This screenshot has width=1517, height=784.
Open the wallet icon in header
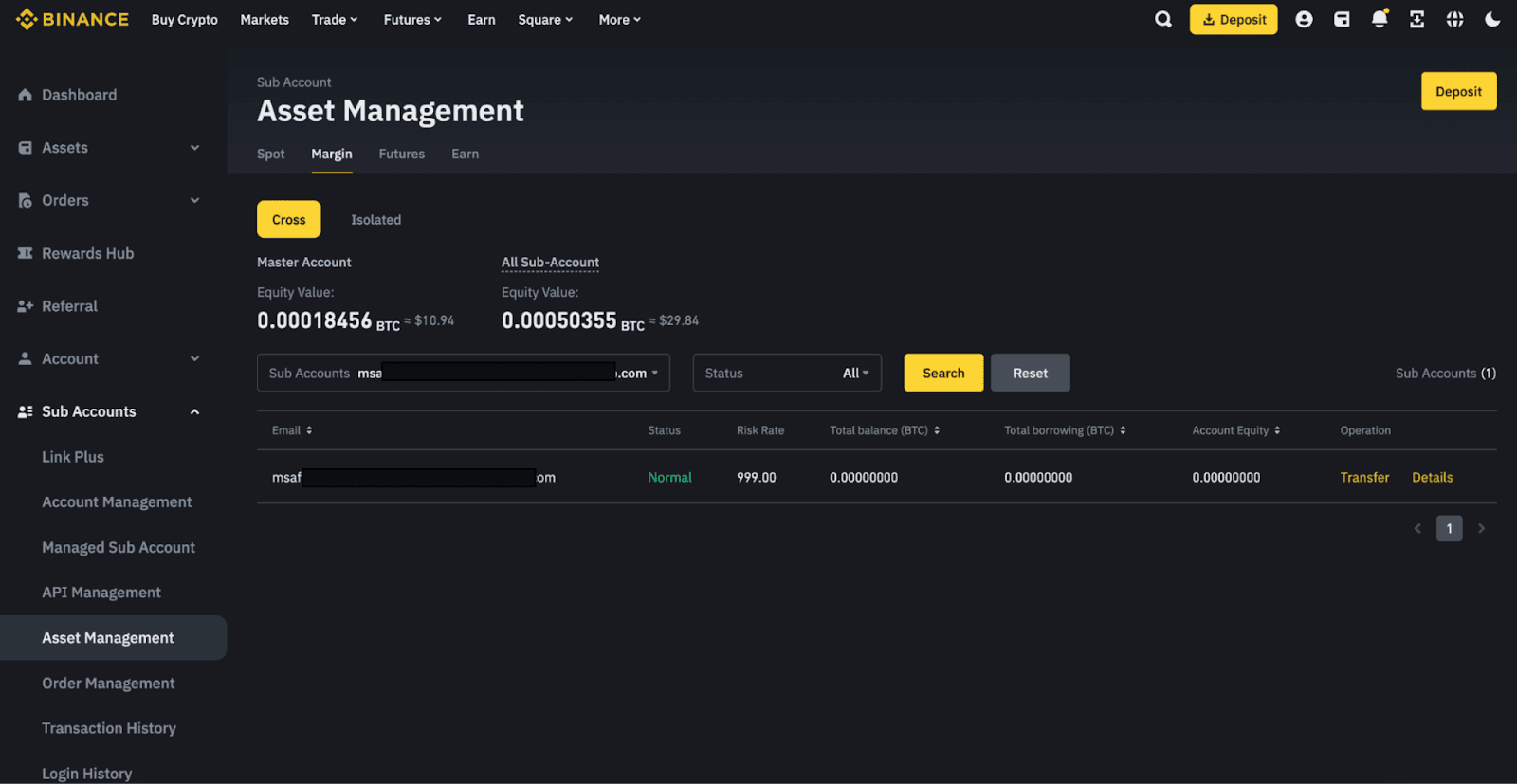[1342, 20]
